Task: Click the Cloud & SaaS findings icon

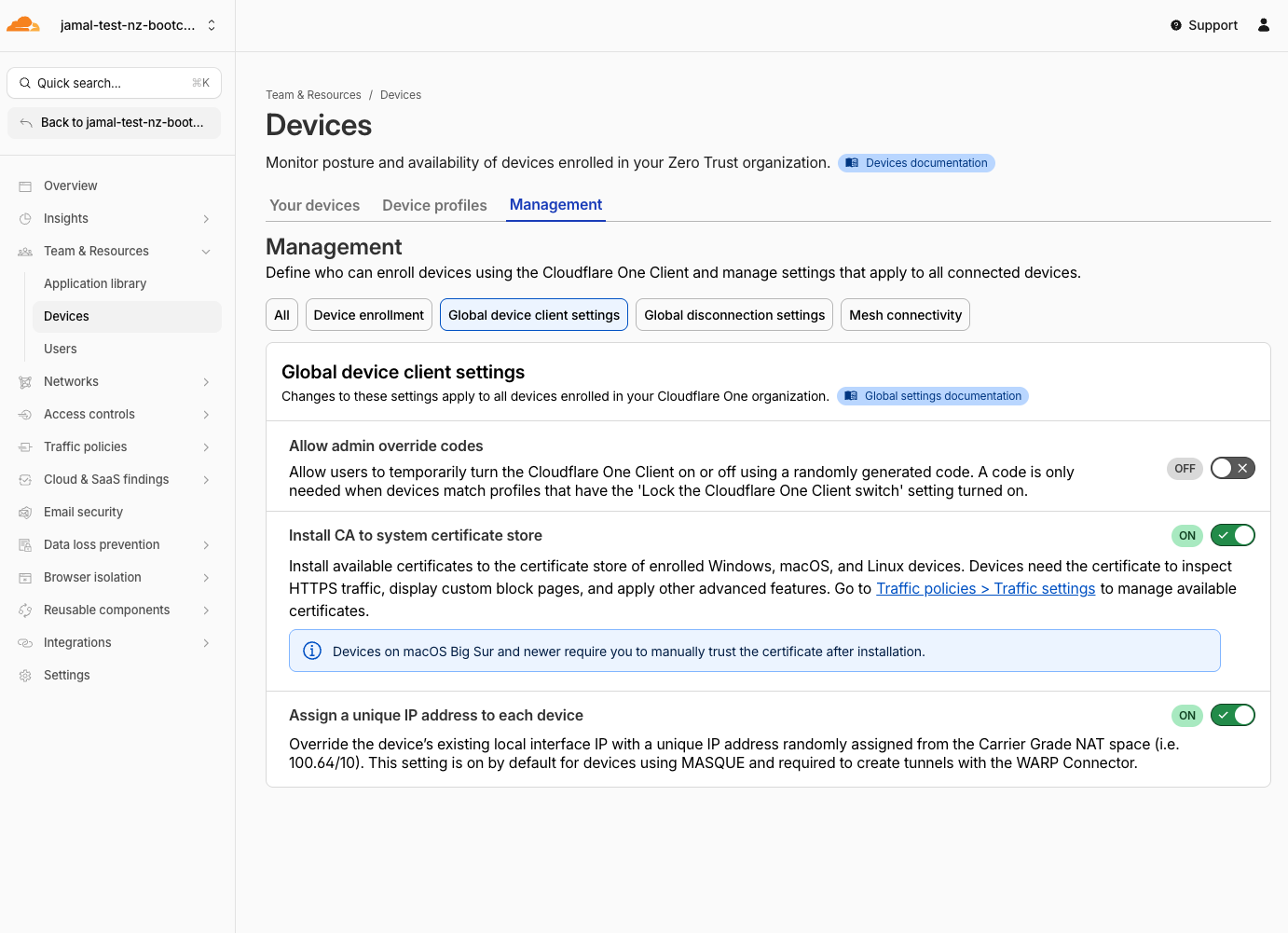Action: (25, 480)
